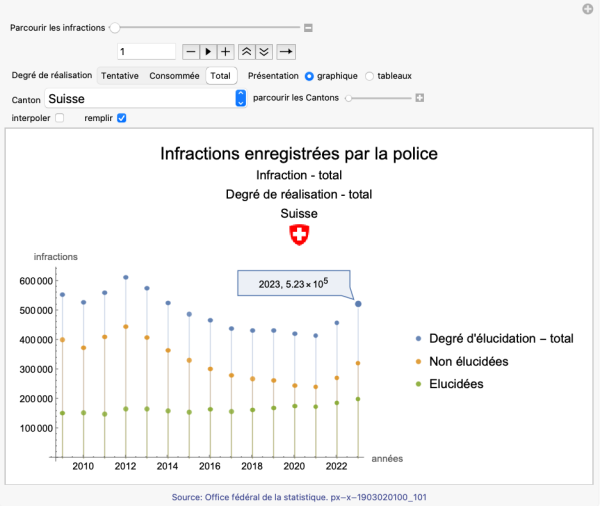Toggle the animation direction arrow button
600x506 pixels.
click(x=286, y=51)
